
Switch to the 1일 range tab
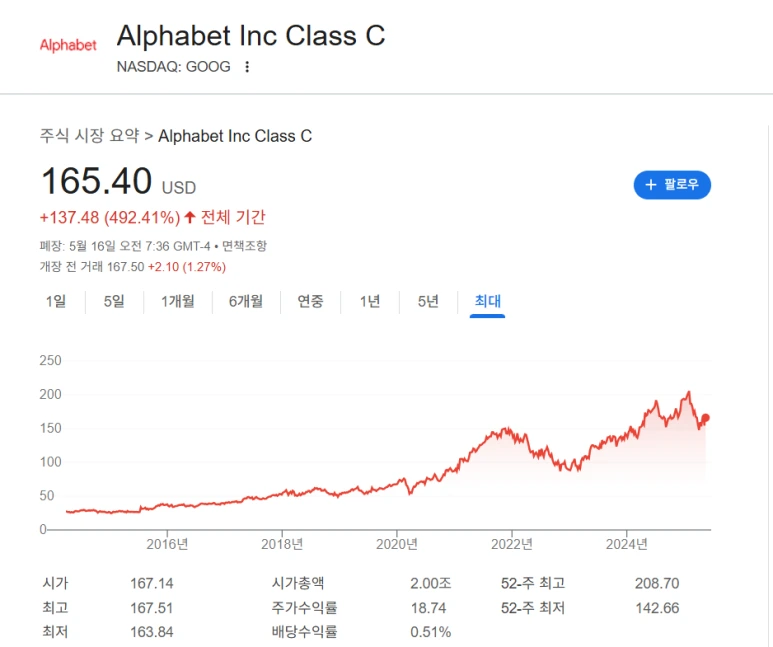pyautogui.click(x=55, y=301)
